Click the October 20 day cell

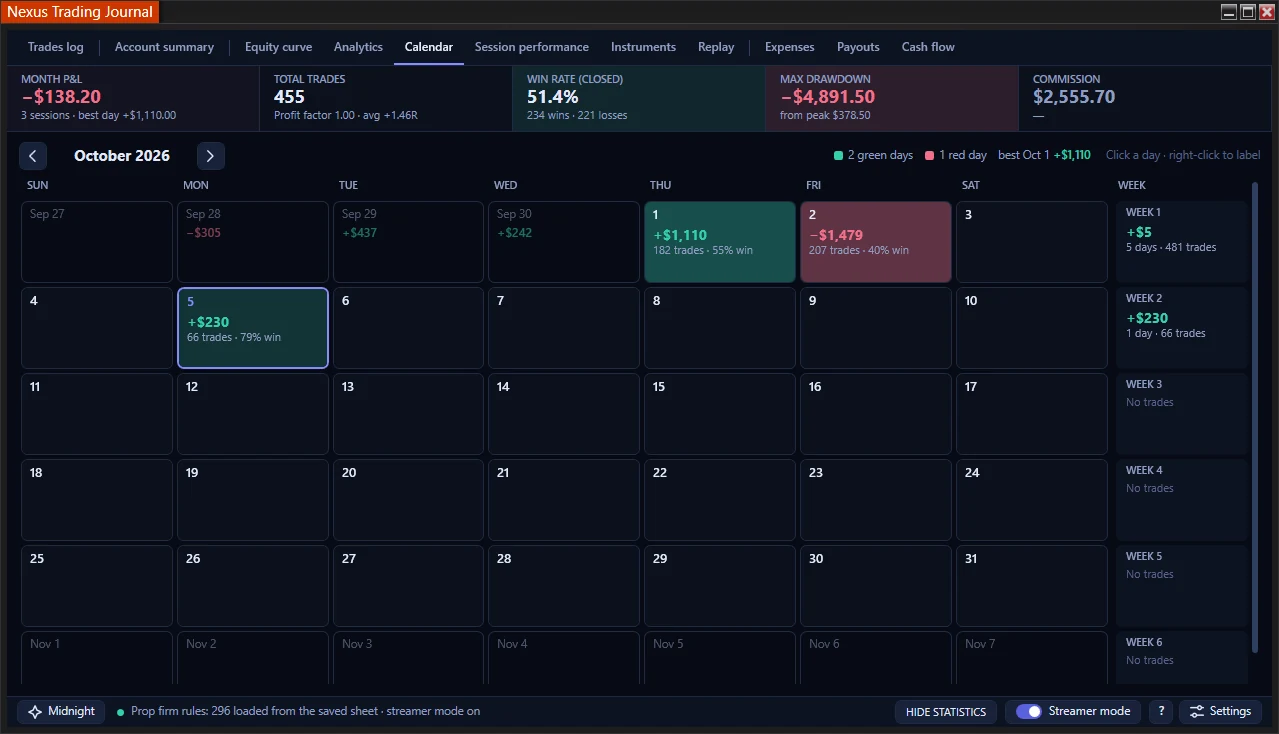(x=409, y=500)
